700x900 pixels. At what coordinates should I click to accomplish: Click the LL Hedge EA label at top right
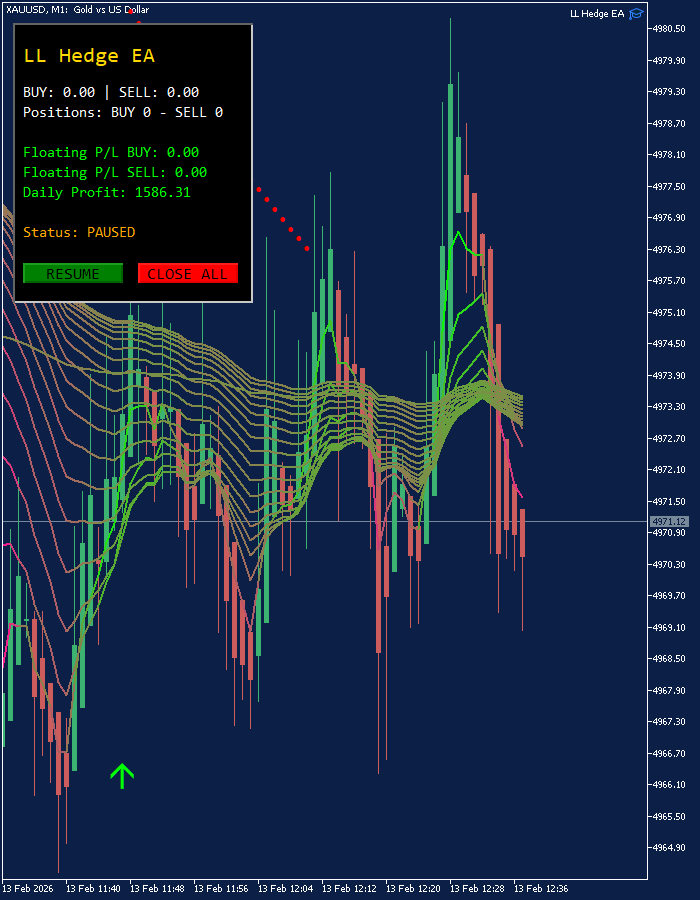597,14
